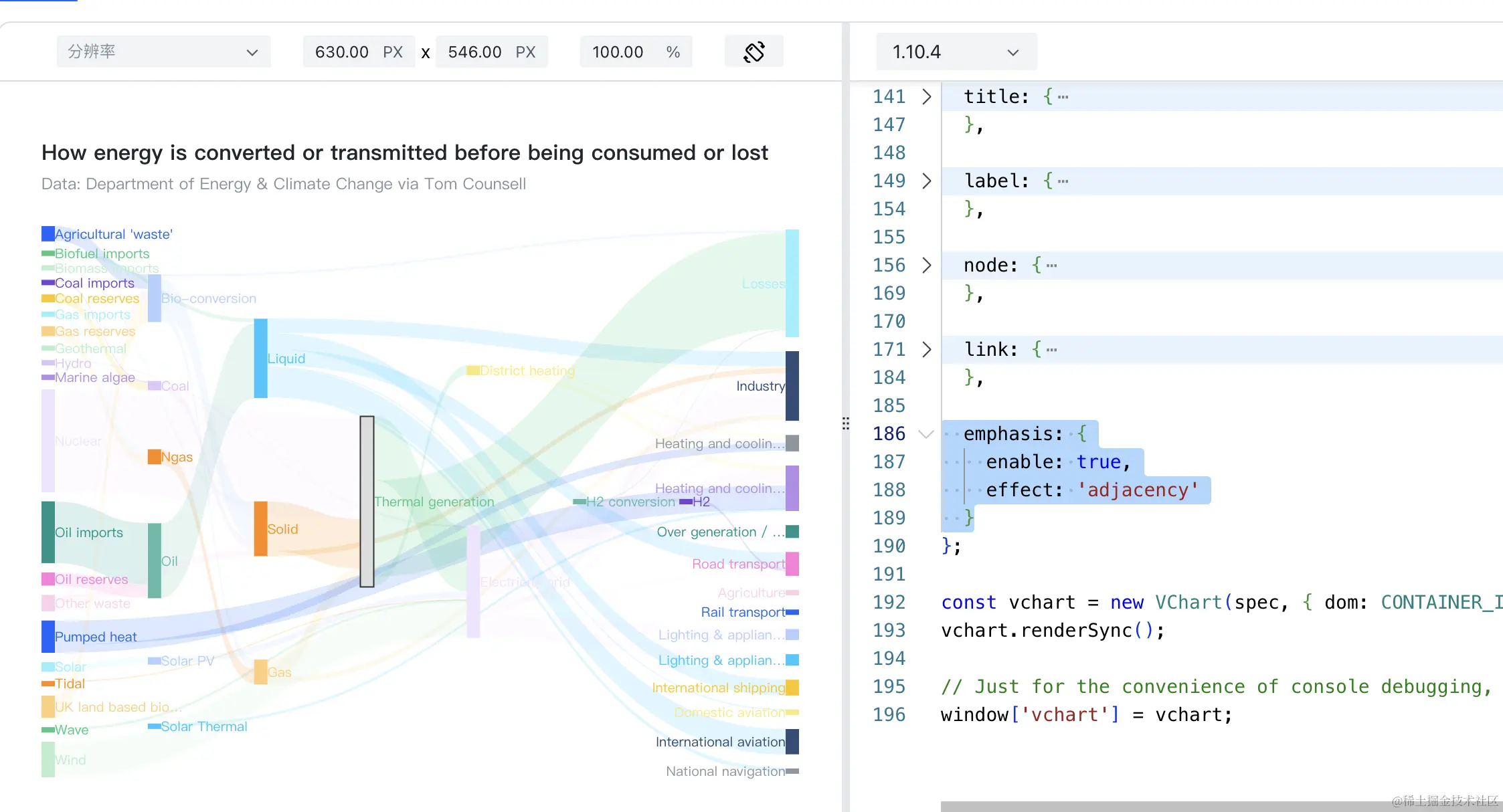The image size is (1503, 812).
Task: Click the dark blue Industry node
Action: pos(792,386)
